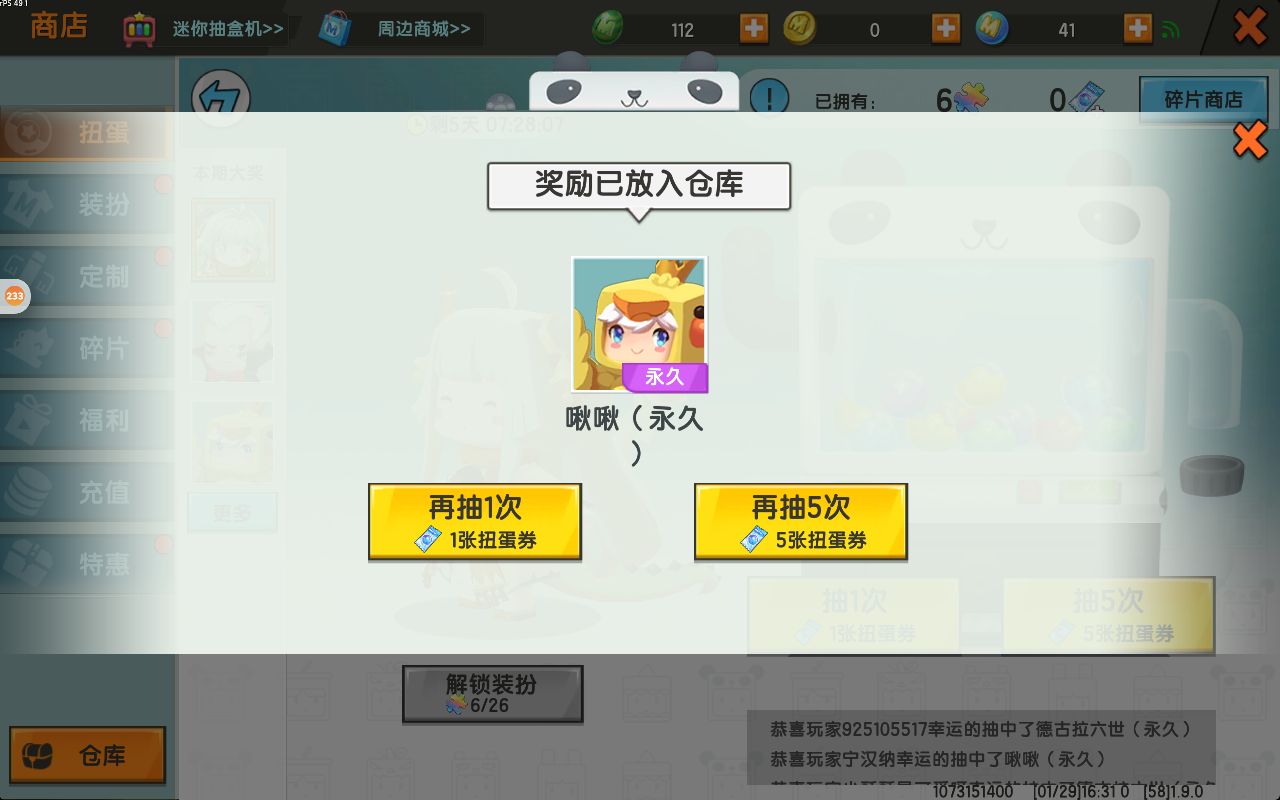
Task: Select 扭蛋 gacha tab in sidebar
Action: point(84,132)
